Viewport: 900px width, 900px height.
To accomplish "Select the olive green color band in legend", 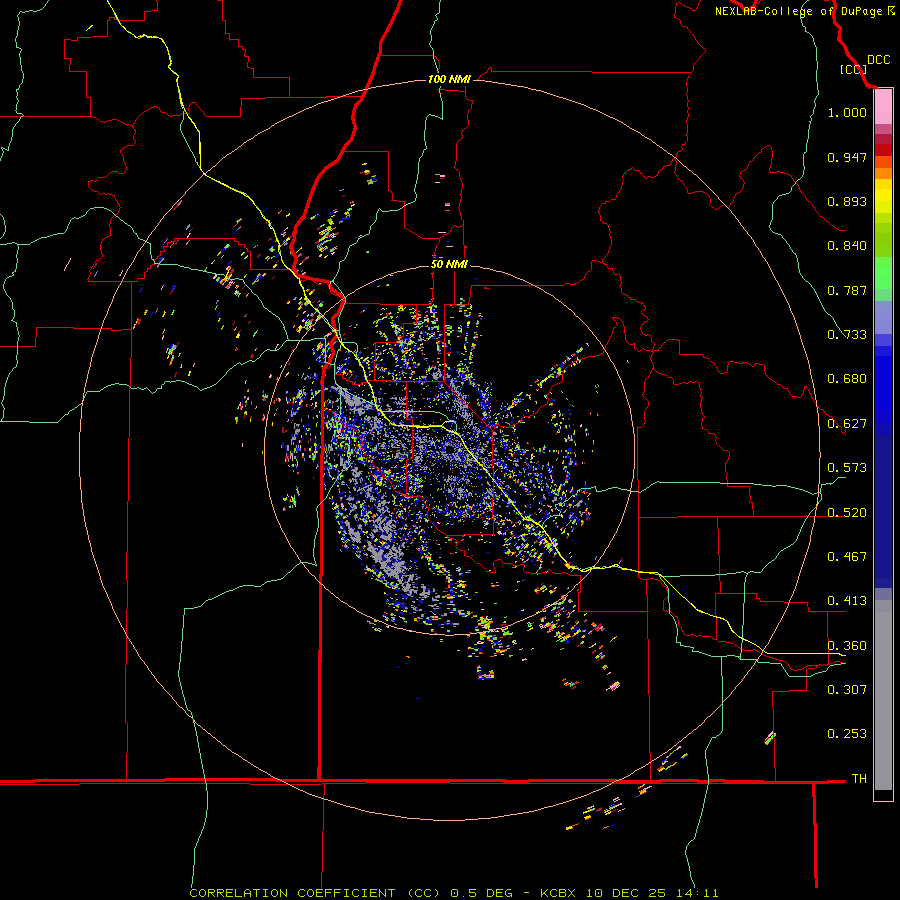I will (x=883, y=239).
